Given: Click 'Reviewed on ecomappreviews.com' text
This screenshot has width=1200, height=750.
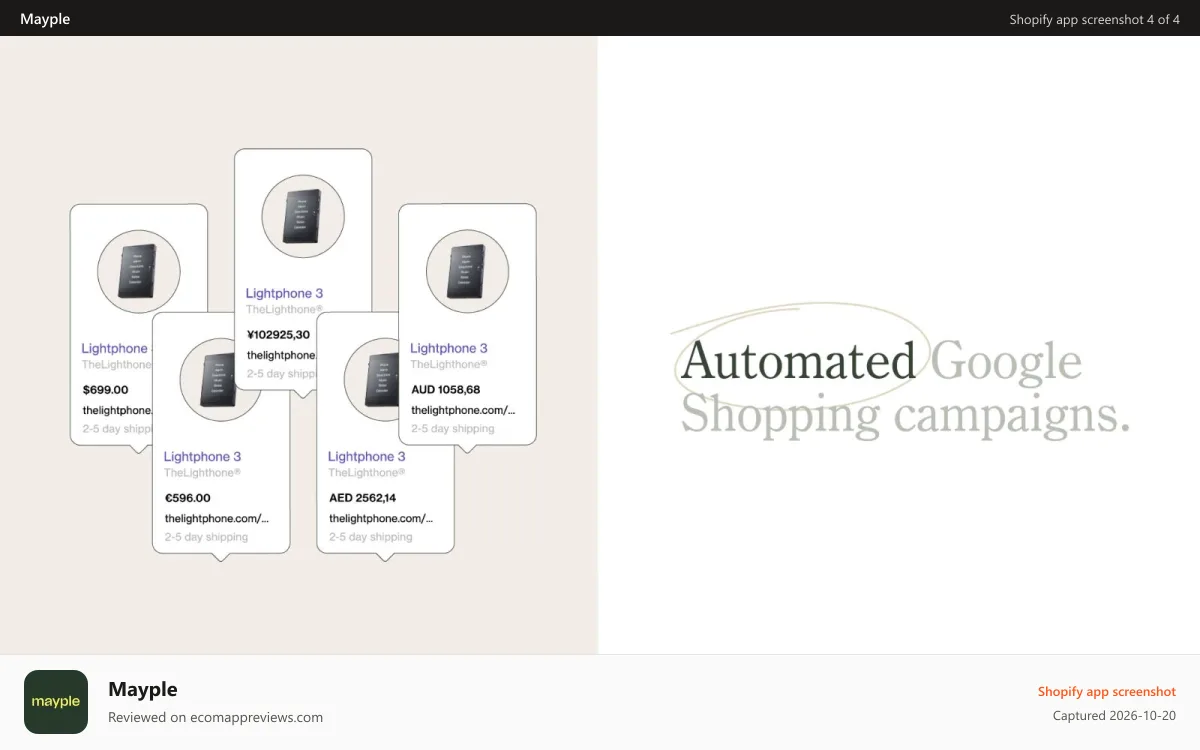Looking at the screenshot, I should coord(215,717).
